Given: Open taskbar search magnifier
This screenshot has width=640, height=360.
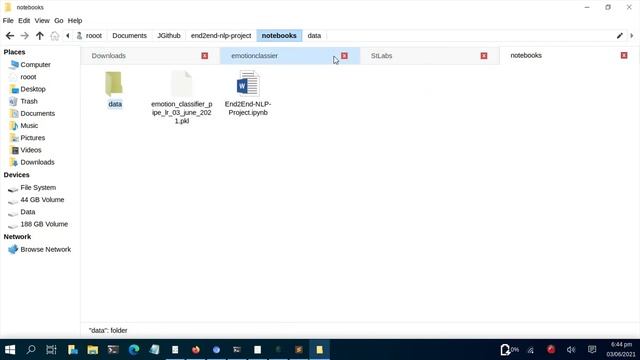Looking at the screenshot, I should (31, 350).
